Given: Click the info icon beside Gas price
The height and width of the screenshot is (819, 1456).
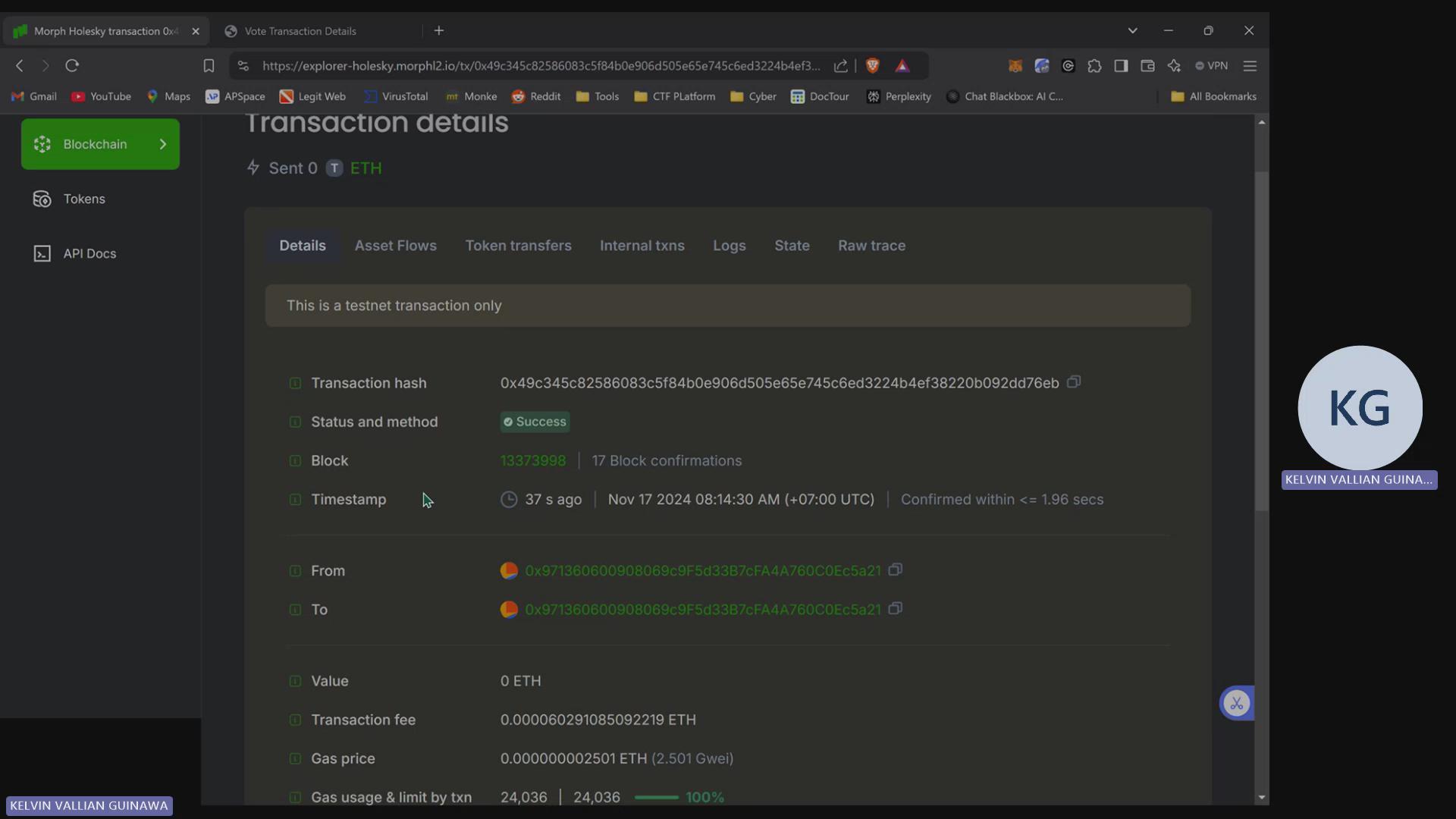Looking at the screenshot, I should (295, 758).
